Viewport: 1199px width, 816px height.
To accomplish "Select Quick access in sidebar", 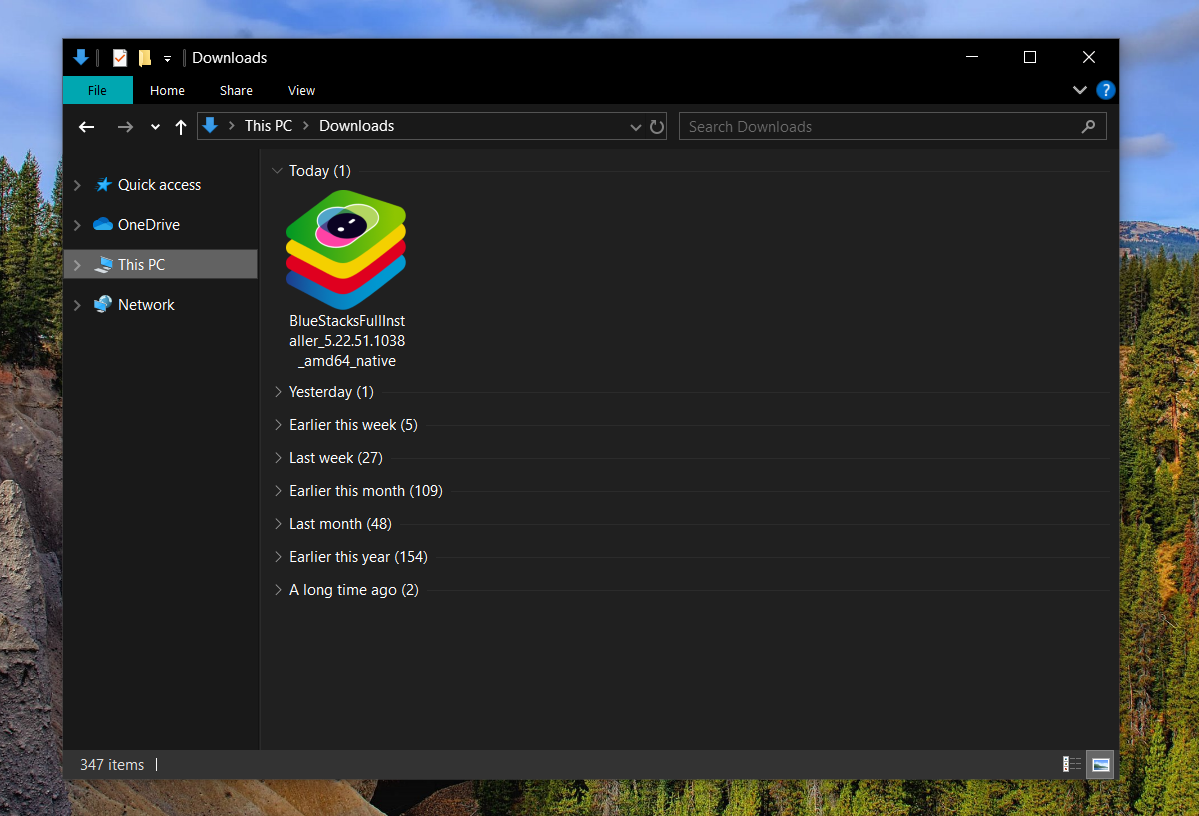I will 159,185.
